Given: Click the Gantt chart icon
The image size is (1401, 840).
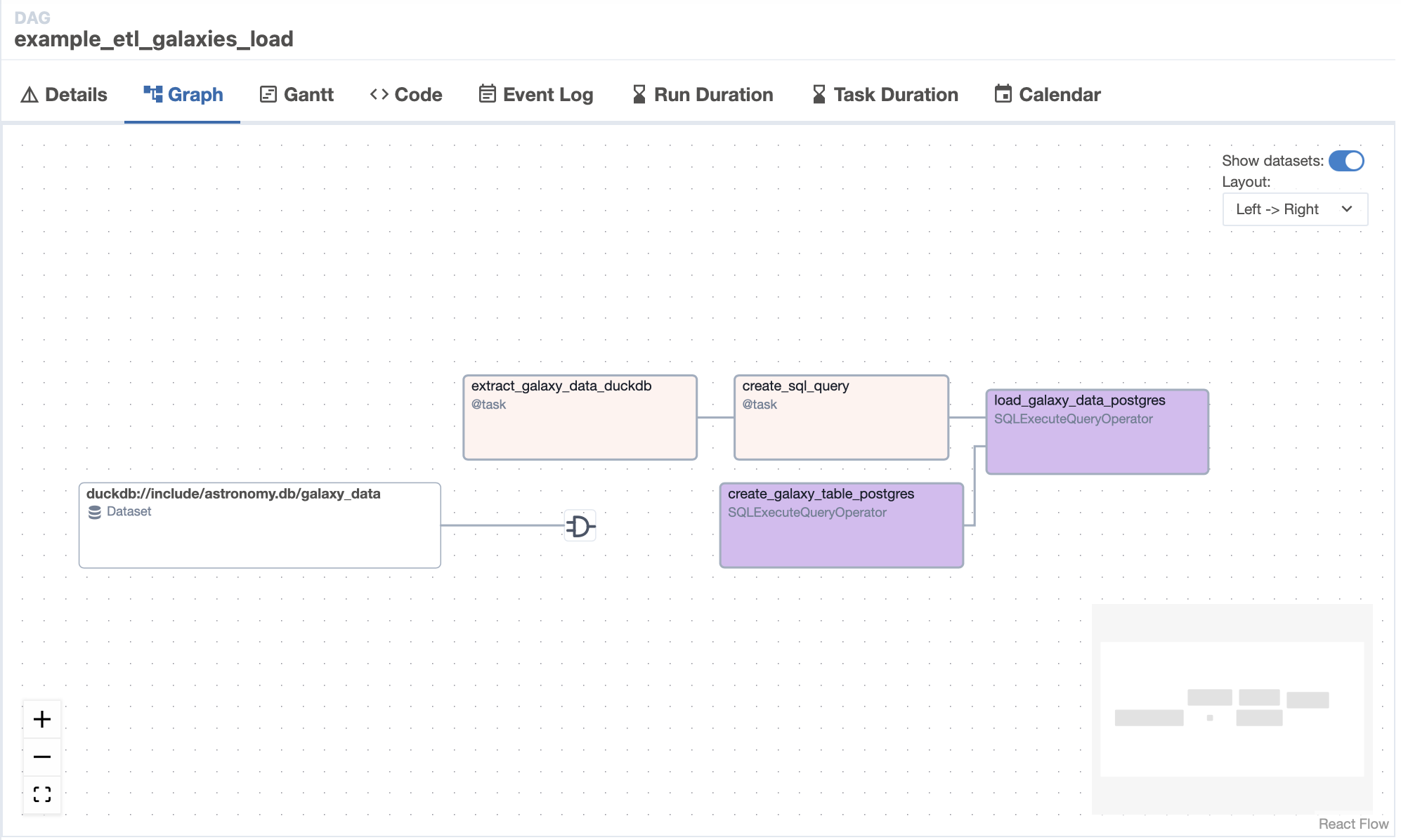Looking at the screenshot, I should [268, 93].
